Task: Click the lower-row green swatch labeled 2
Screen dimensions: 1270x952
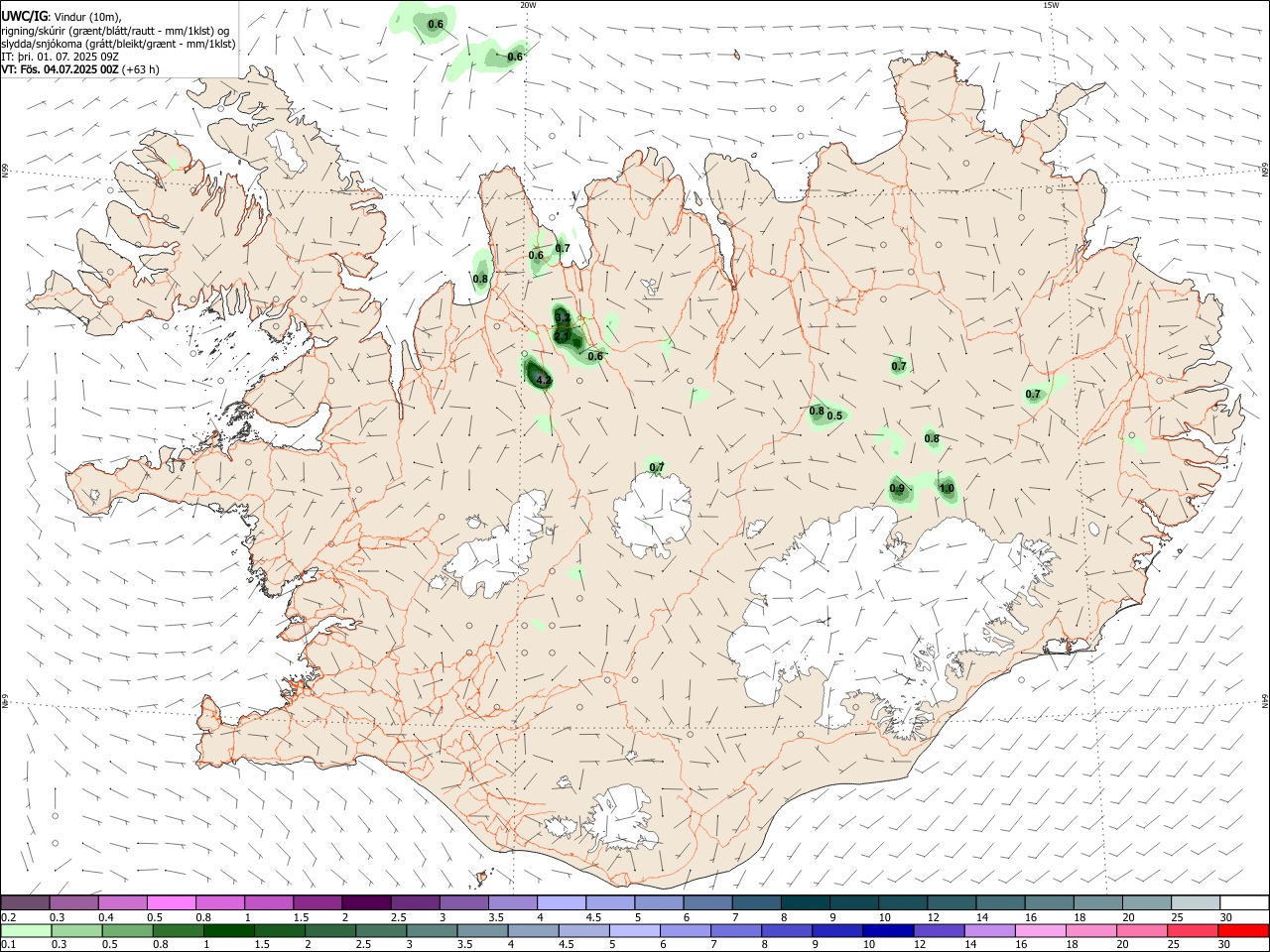Action: pos(330,931)
